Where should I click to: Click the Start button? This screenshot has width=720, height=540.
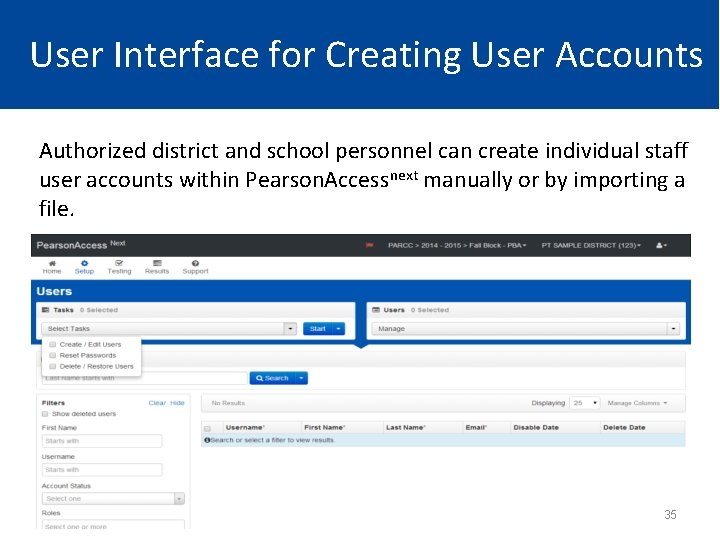[x=317, y=329]
